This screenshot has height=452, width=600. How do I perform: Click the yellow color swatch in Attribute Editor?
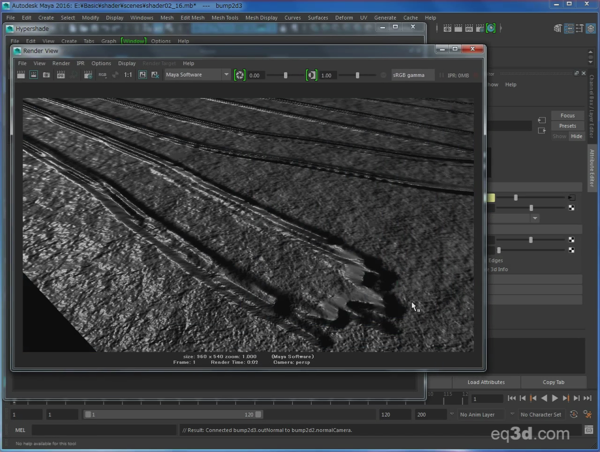(491, 198)
